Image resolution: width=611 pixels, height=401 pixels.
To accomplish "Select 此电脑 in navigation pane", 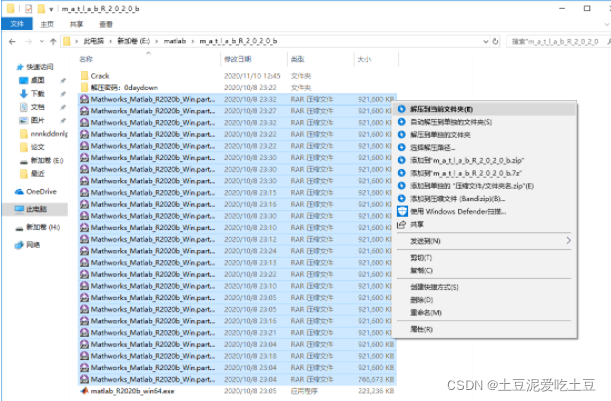I will point(36,209).
